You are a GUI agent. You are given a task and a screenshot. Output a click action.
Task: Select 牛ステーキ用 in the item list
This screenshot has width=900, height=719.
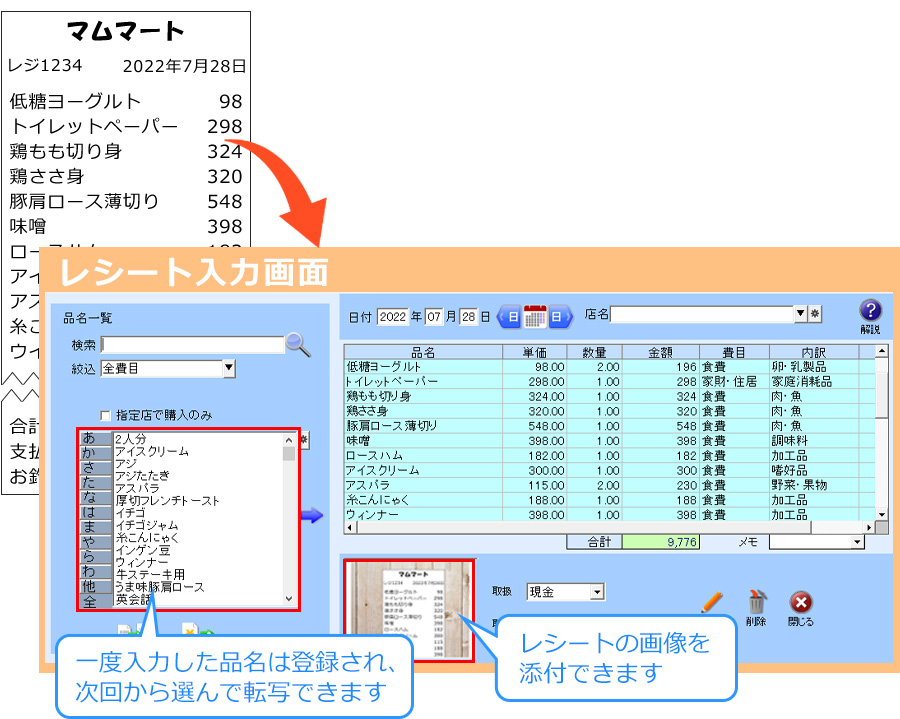point(150,574)
